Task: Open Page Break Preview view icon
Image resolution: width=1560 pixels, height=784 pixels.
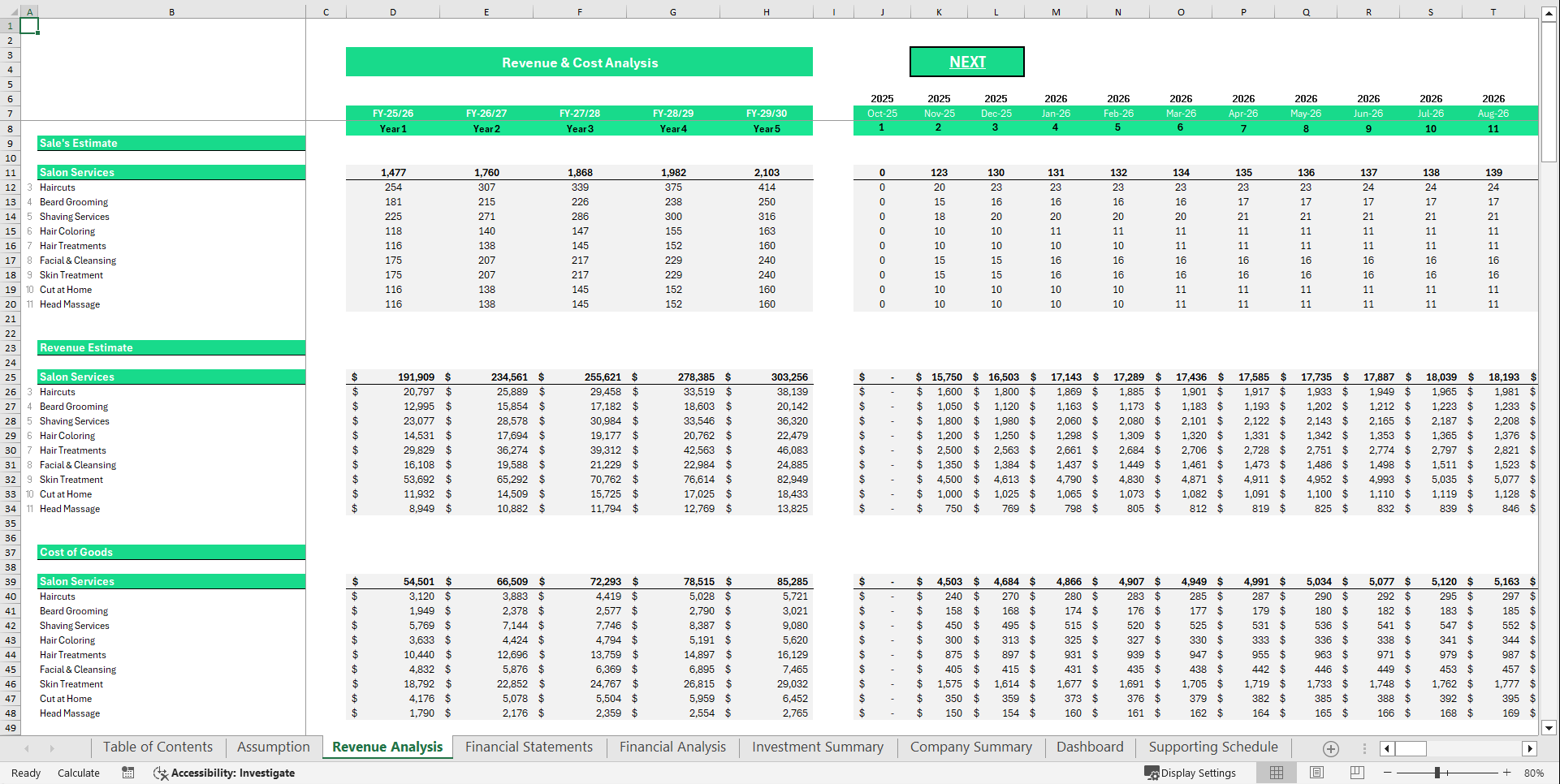Action: click(x=1355, y=773)
